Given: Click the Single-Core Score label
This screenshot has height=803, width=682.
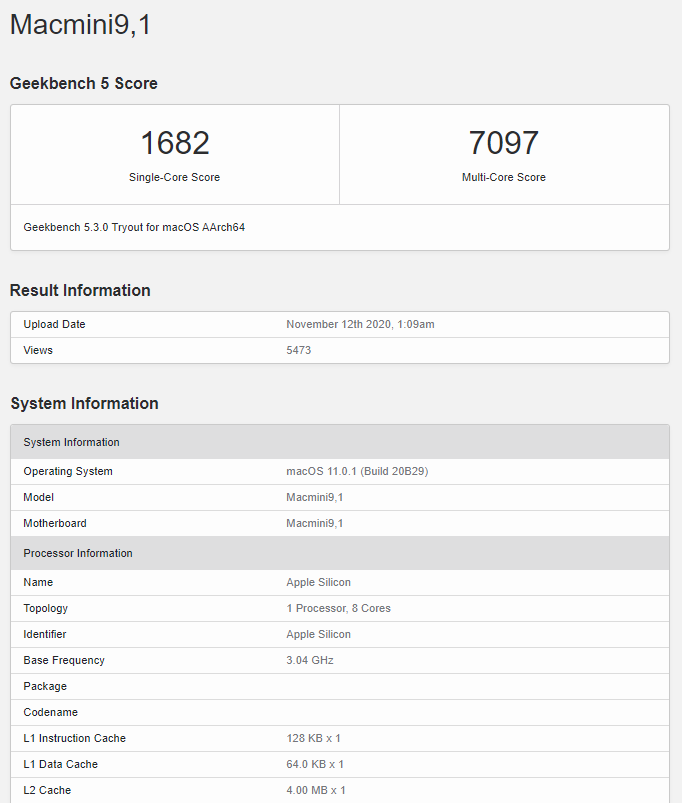Looking at the screenshot, I should tap(175, 177).
